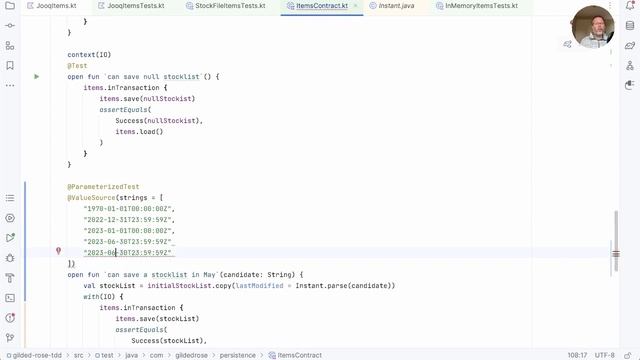Image resolution: width=640 pixels, height=360 pixels.
Task: Open the TODO list tool window
Action: coord(10,198)
